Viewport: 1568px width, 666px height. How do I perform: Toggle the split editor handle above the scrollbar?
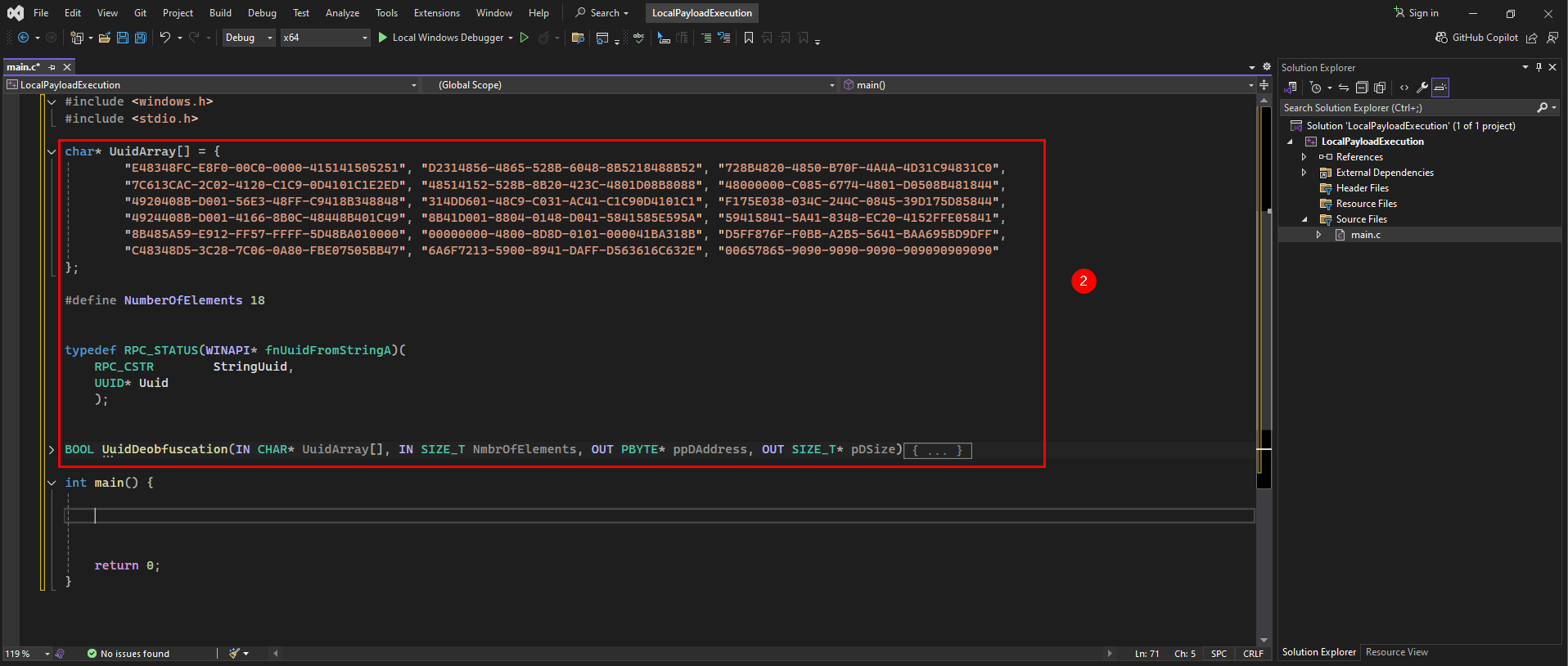tap(1264, 85)
